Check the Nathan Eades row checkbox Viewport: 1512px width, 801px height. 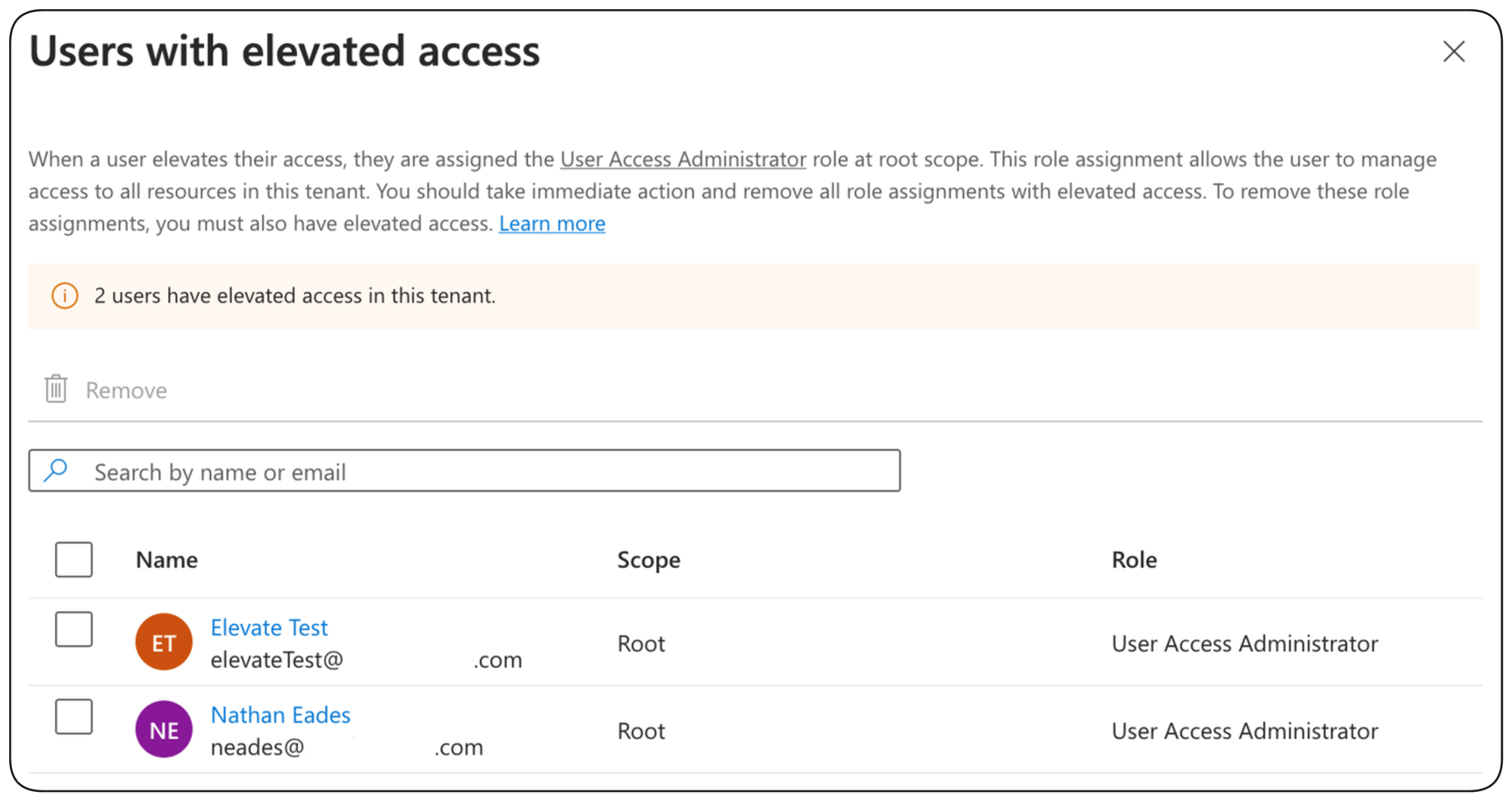73,718
